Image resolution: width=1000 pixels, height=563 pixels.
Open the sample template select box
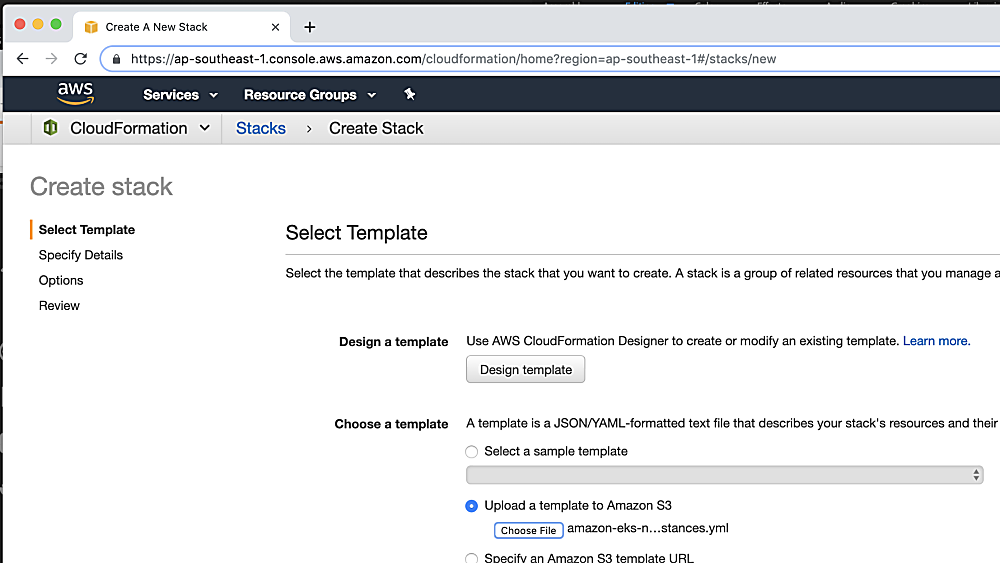point(724,475)
